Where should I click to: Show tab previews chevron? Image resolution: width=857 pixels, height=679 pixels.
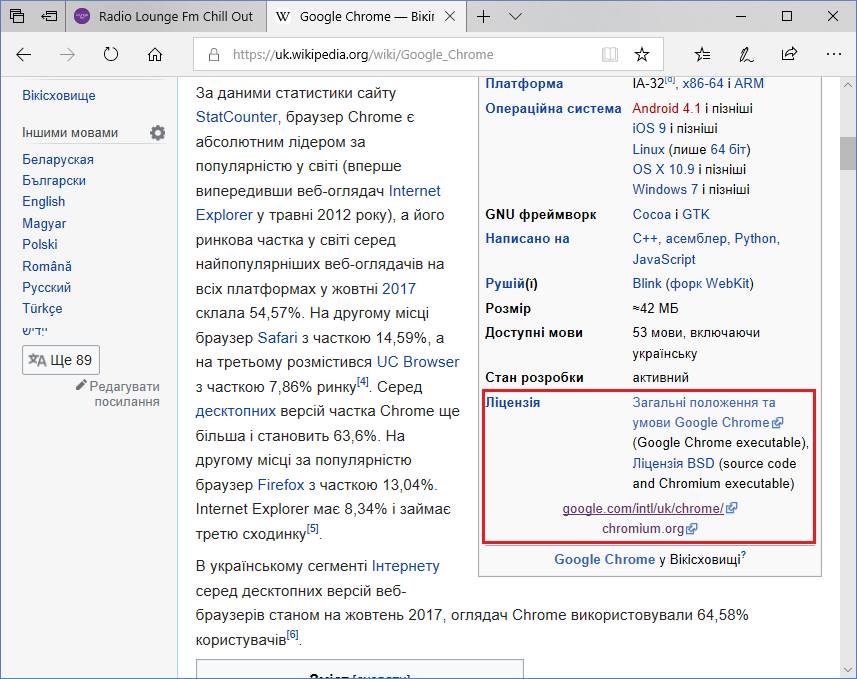(515, 16)
